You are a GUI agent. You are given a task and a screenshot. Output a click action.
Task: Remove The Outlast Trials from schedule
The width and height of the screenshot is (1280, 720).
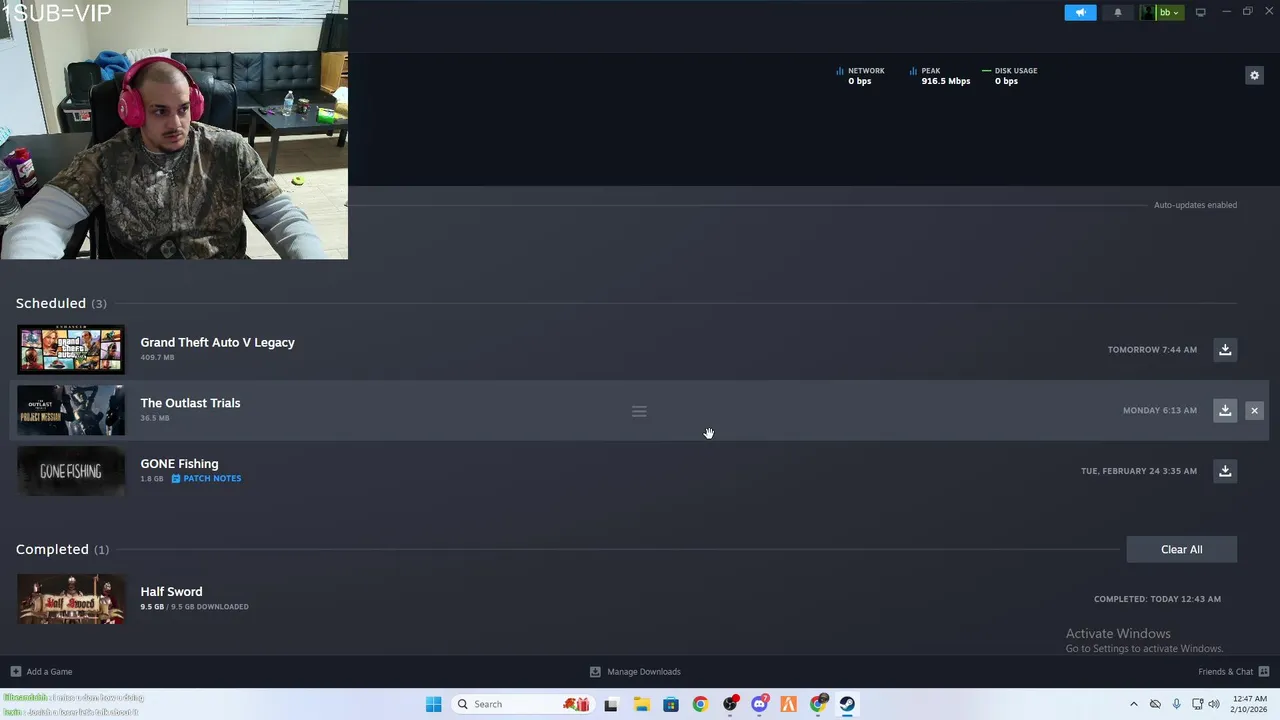point(1254,410)
